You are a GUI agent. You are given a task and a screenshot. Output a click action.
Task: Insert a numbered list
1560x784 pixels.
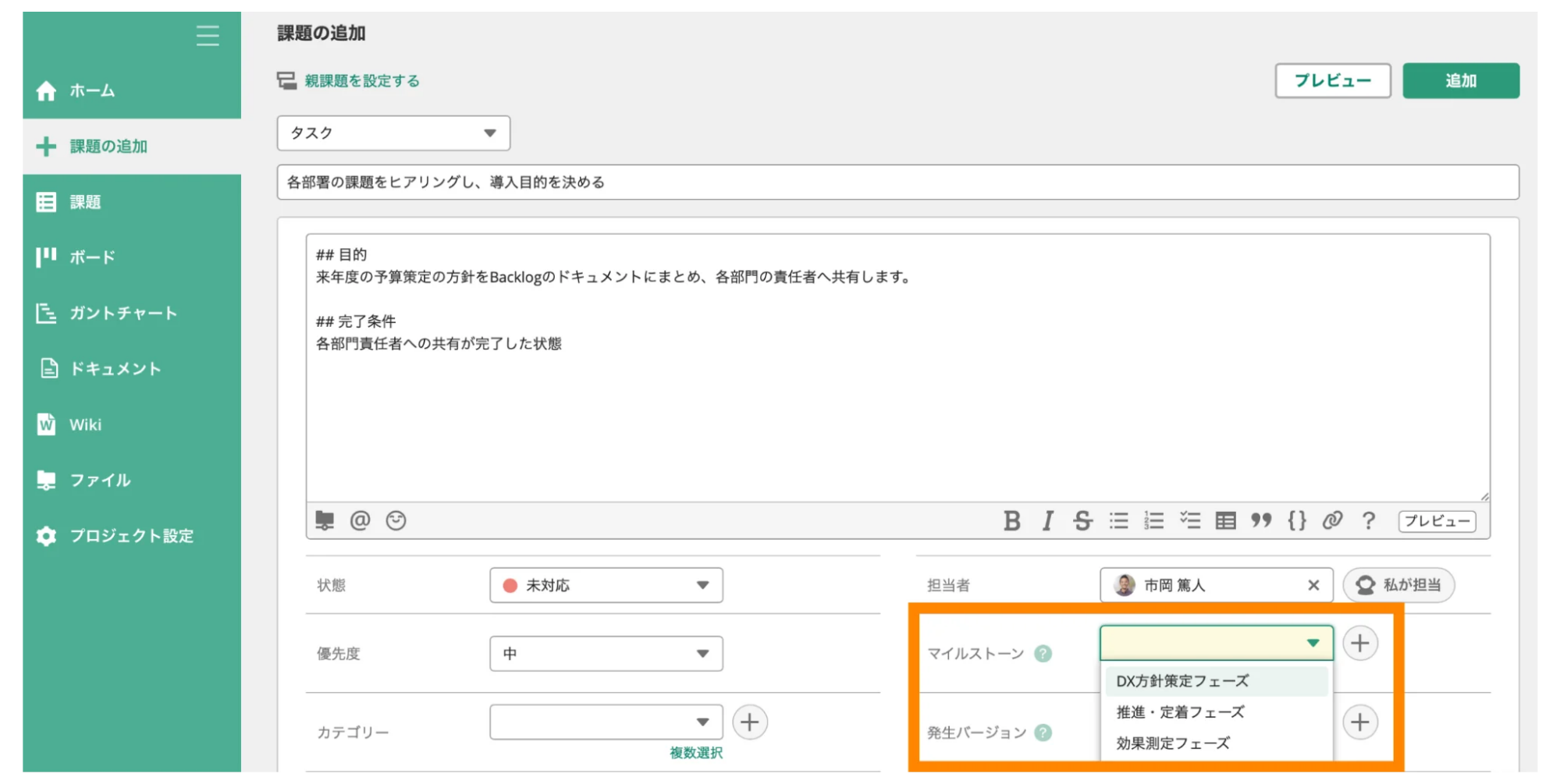click(x=1153, y=520)
